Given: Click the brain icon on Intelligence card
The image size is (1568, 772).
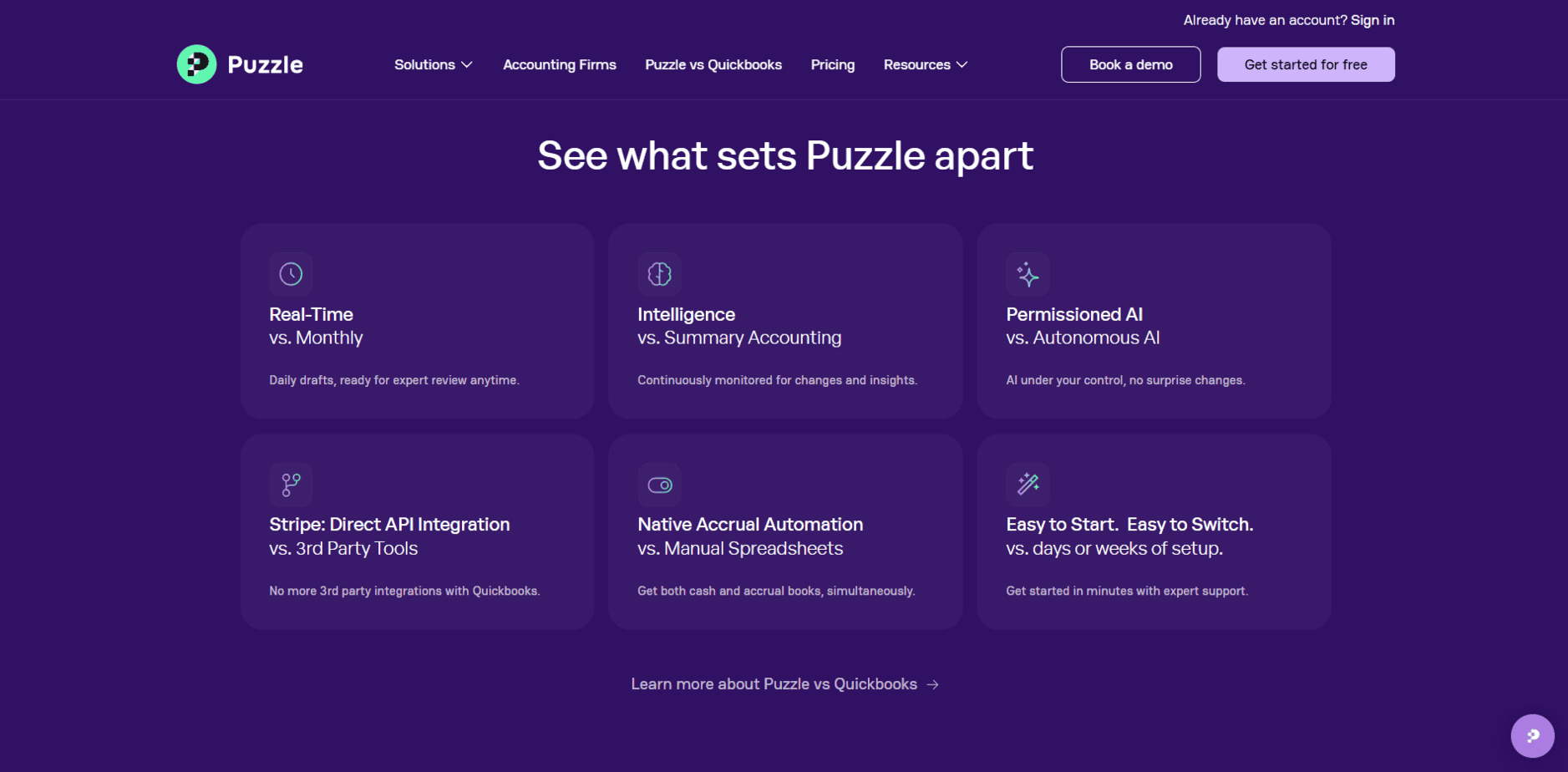Looking at the screenshot, I should point(659,274).
